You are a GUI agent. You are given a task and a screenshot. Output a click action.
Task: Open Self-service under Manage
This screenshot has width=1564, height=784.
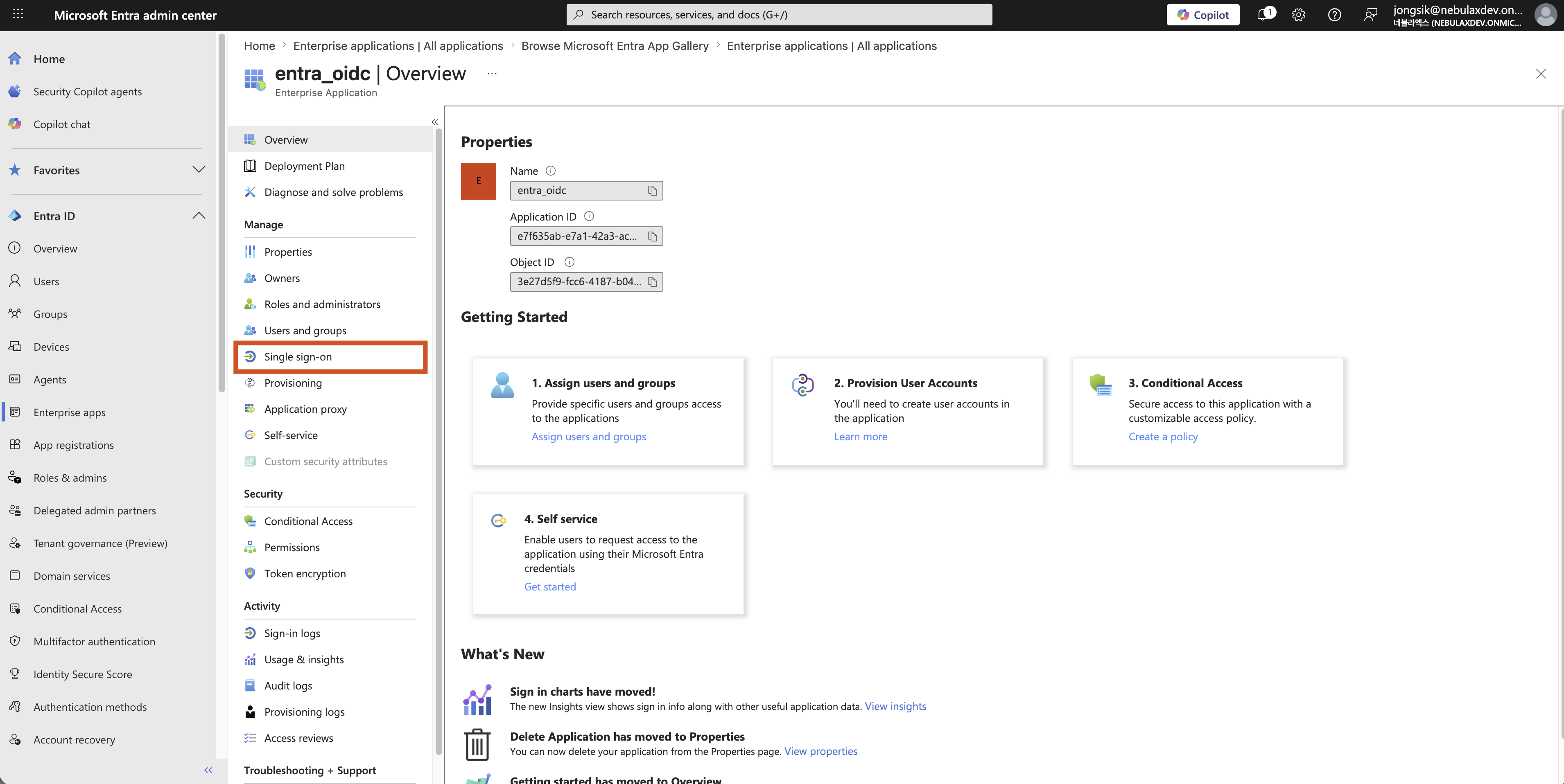(291, 435)
